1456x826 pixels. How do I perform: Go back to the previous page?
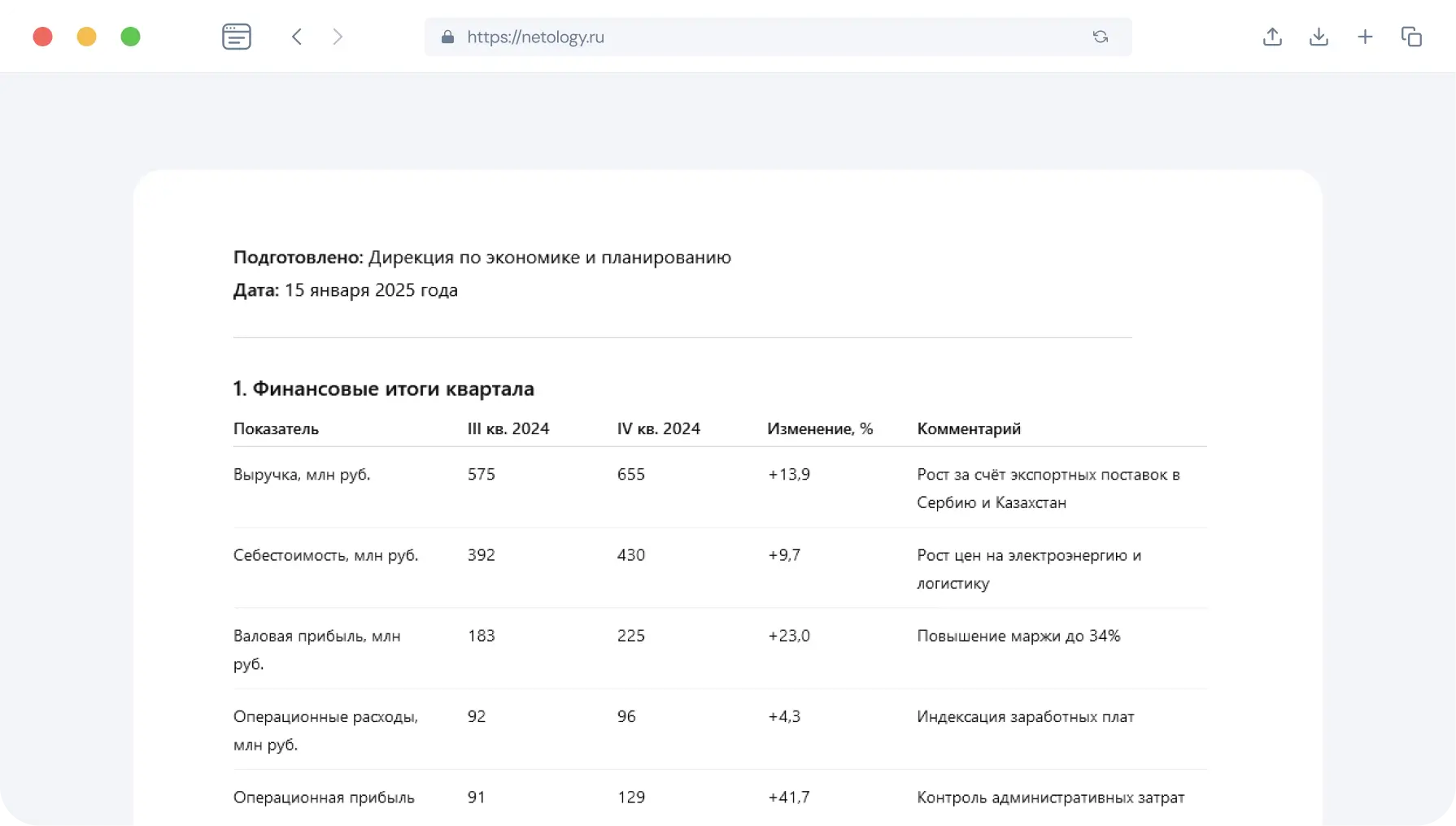[297, 37]
